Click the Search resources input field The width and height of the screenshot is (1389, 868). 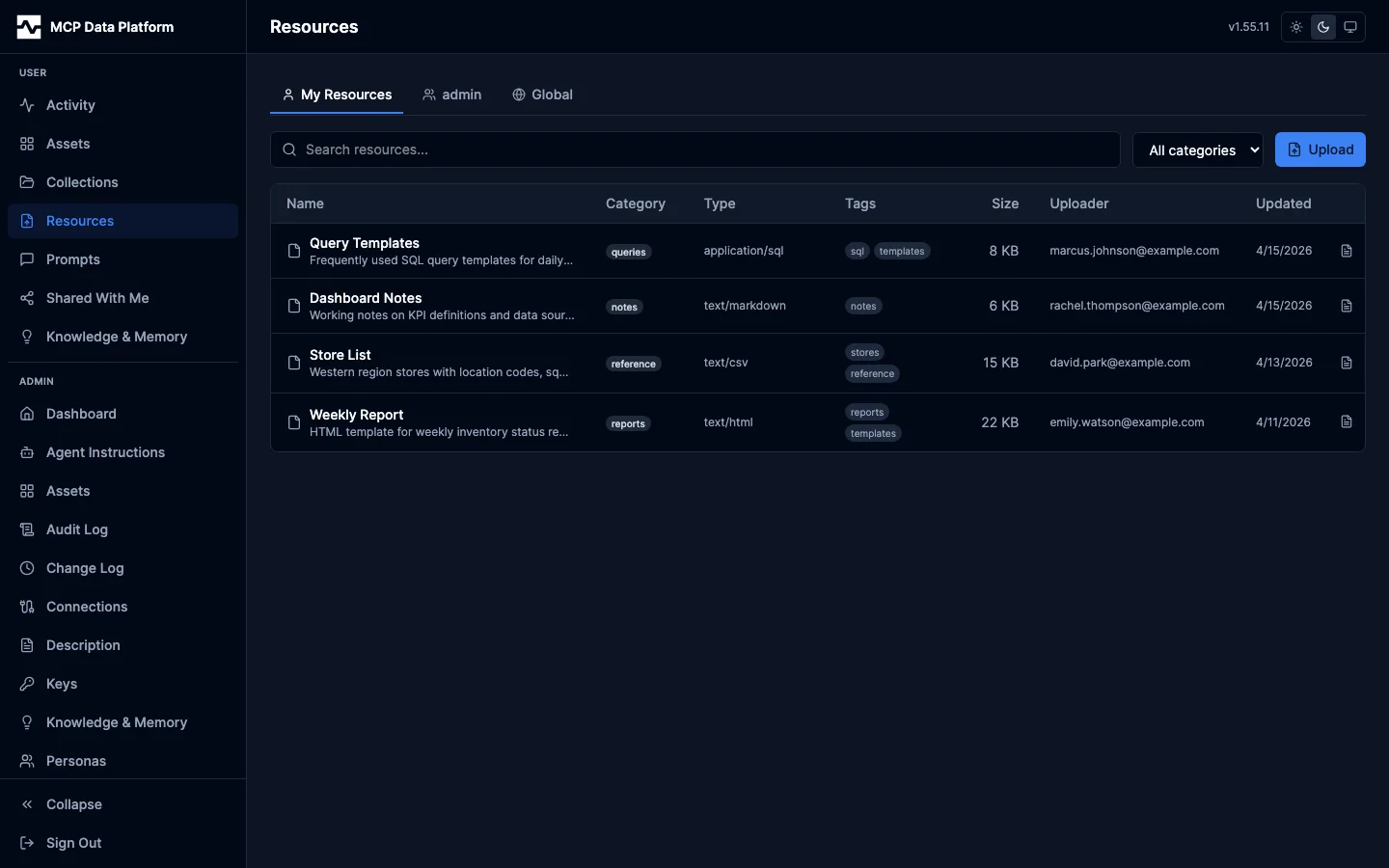click(694, 149)
